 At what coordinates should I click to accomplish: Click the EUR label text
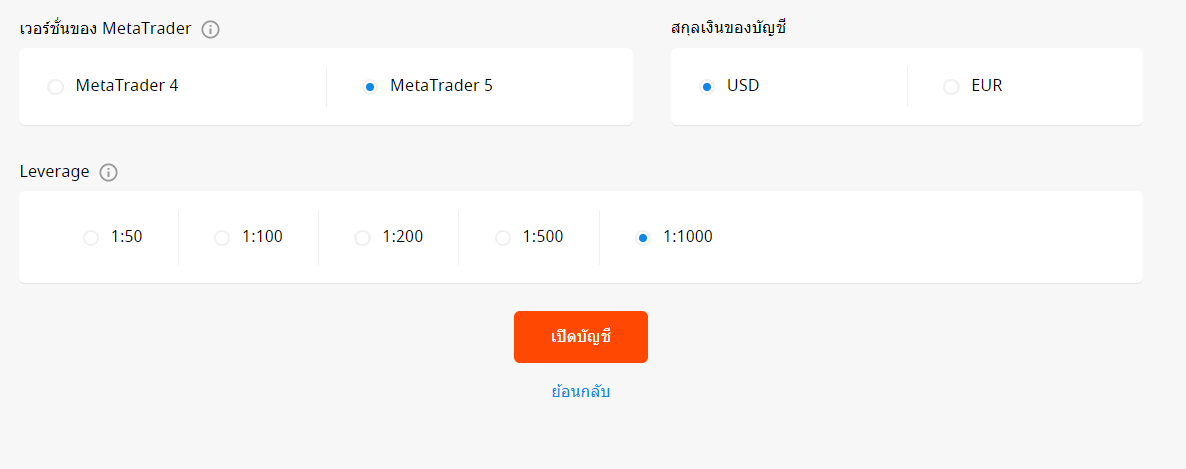click(x=987, y=85)
